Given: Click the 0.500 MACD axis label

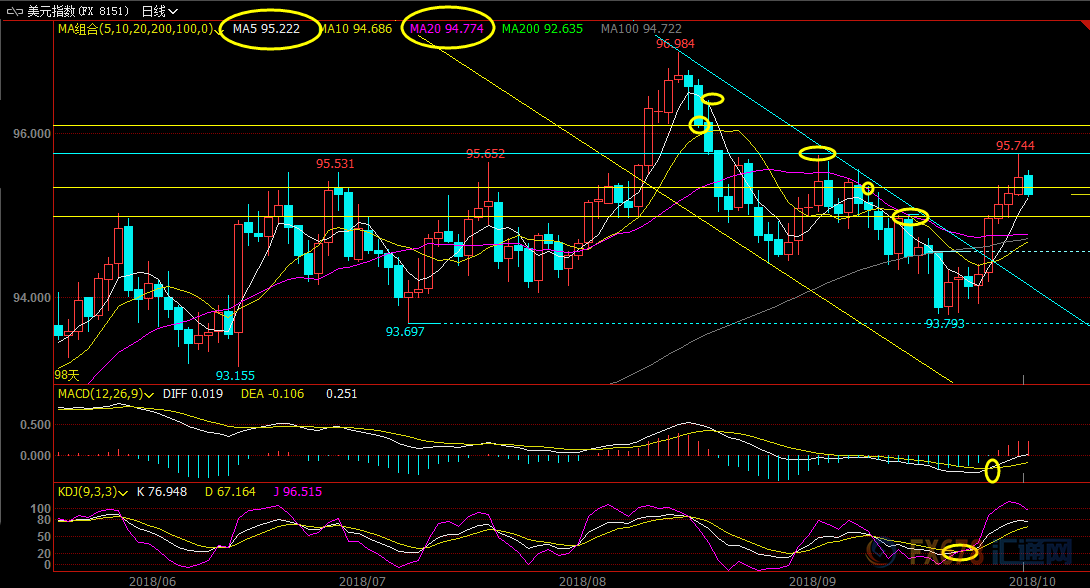Looking at the screenshot, I should coord(35,425).
